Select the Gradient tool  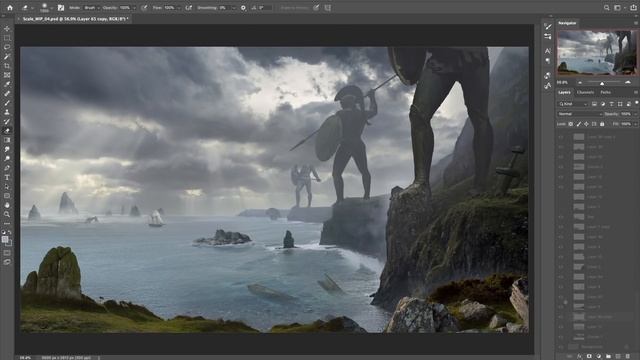point(7,140)
